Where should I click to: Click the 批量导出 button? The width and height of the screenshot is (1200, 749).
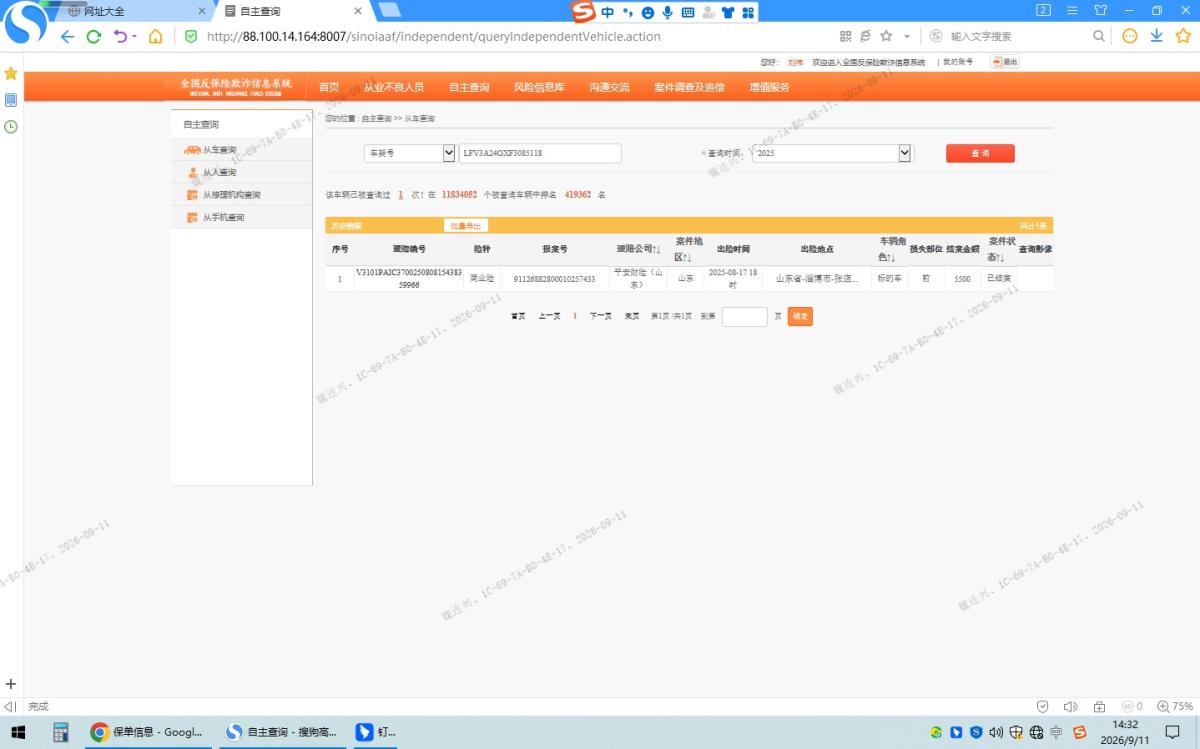(466, 226)
